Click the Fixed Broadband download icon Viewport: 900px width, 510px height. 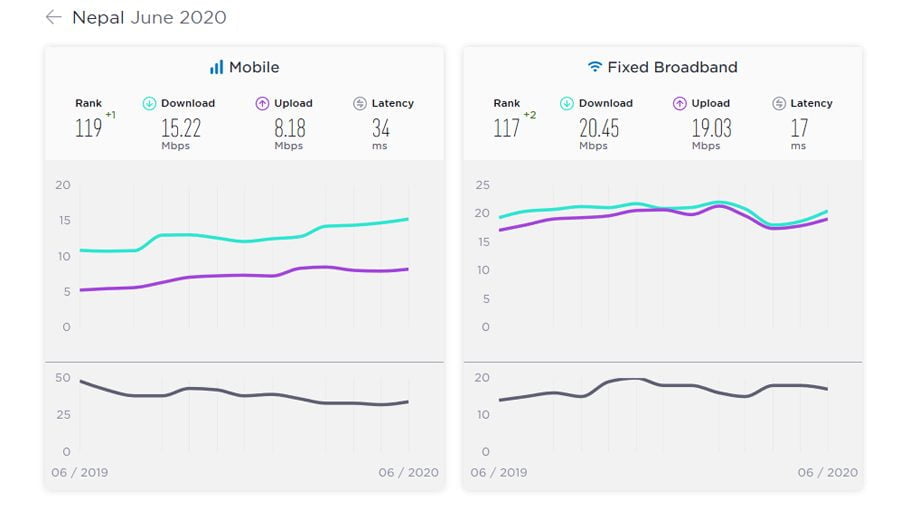coord(567,103)
